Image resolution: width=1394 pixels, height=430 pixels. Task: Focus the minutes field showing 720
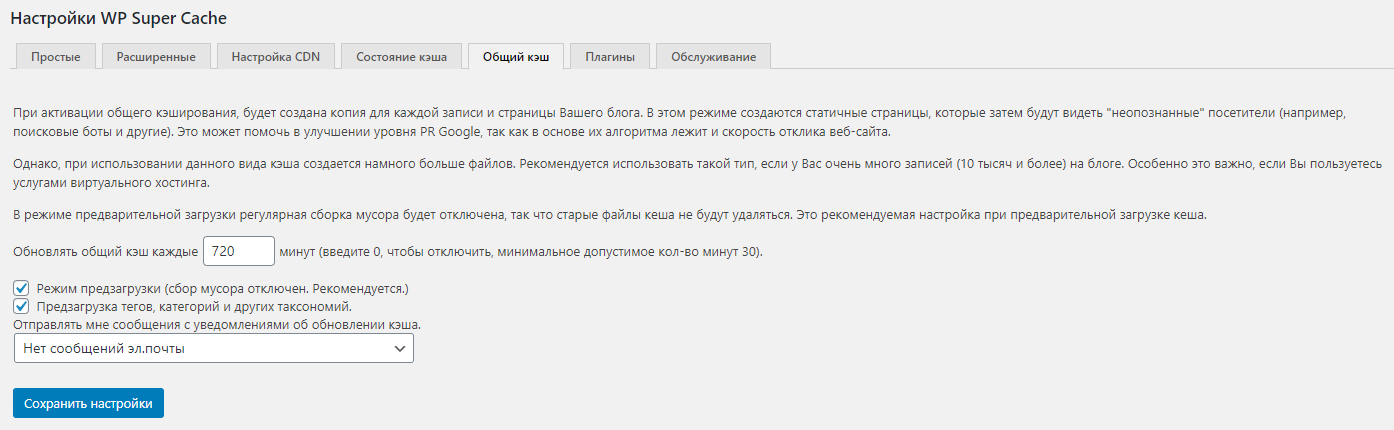[239, 252]
